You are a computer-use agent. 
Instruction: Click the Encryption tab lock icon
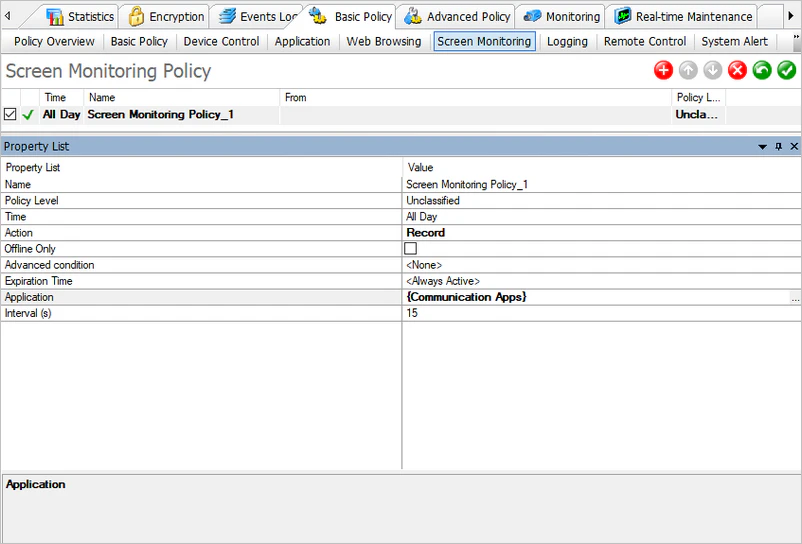(x=136, y=16)
